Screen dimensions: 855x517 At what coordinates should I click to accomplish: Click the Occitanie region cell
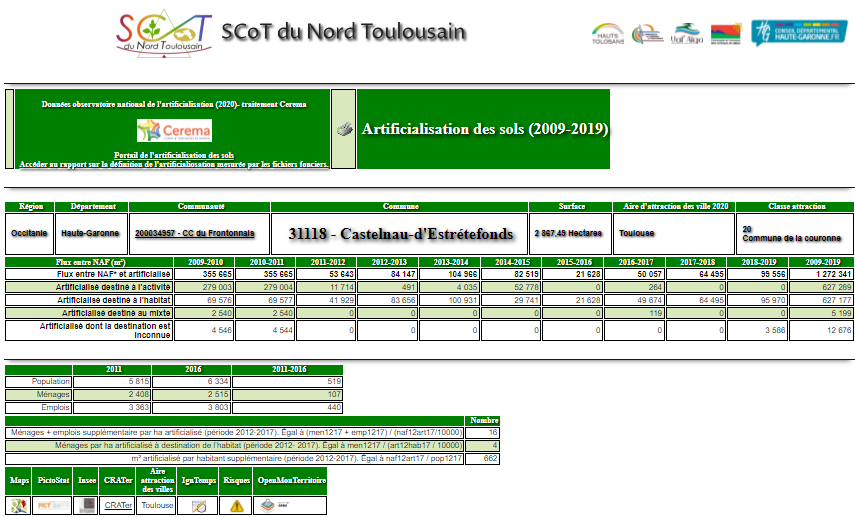click(29, 234)
